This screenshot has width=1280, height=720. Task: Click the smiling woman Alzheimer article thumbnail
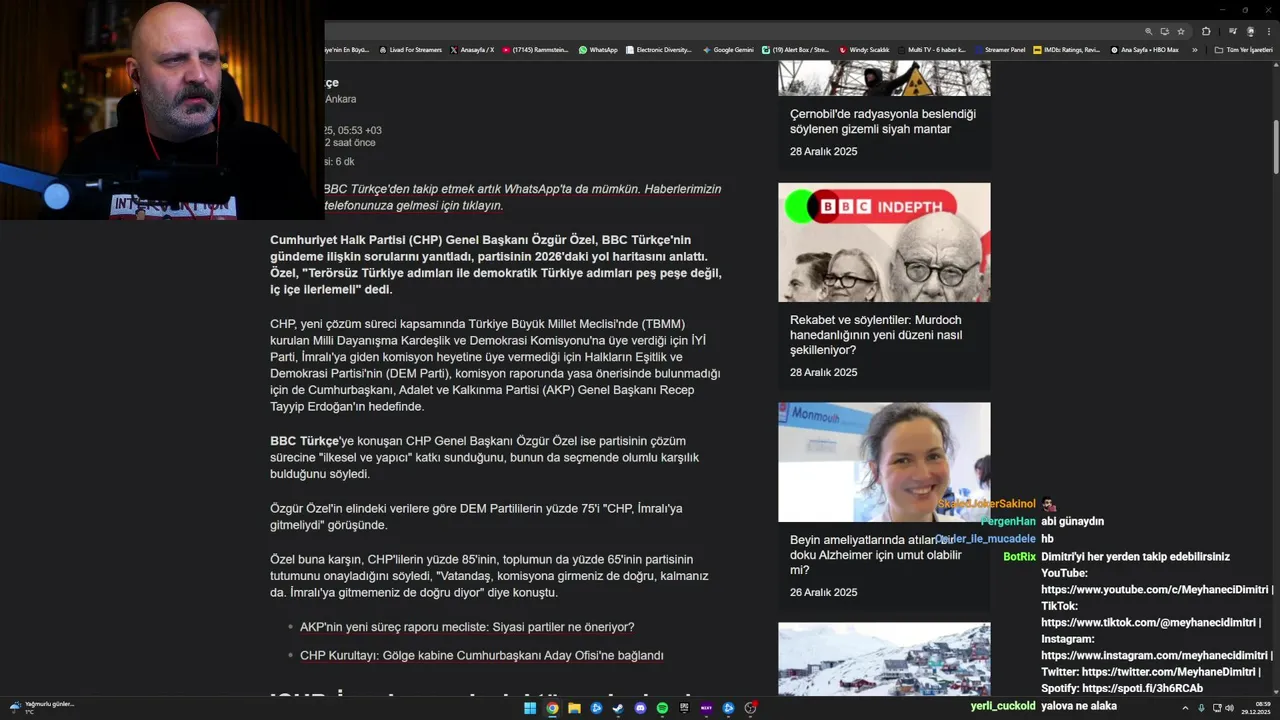(x=884, y=462)
